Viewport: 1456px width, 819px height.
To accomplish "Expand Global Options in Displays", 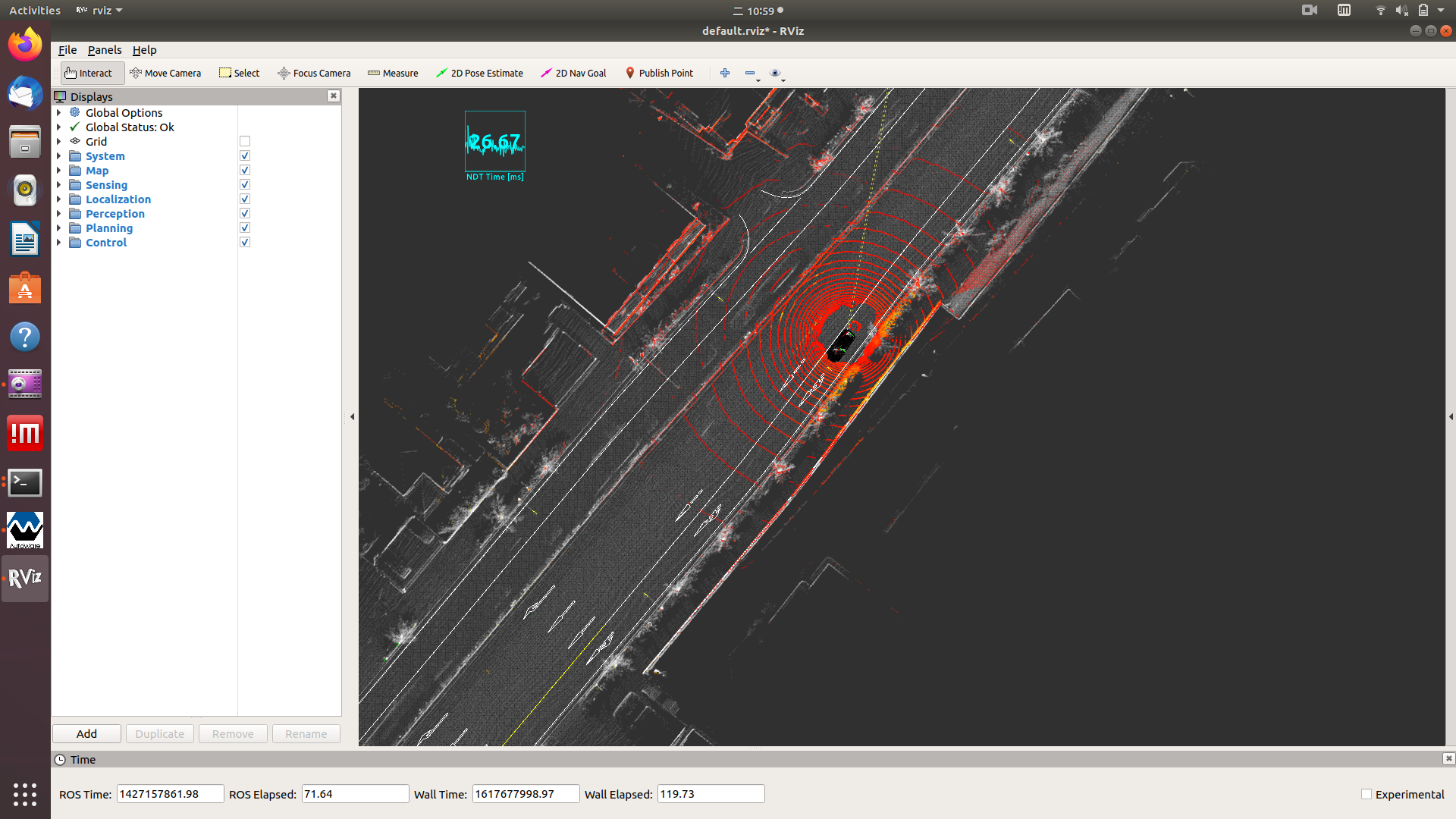I will point(59,113).
